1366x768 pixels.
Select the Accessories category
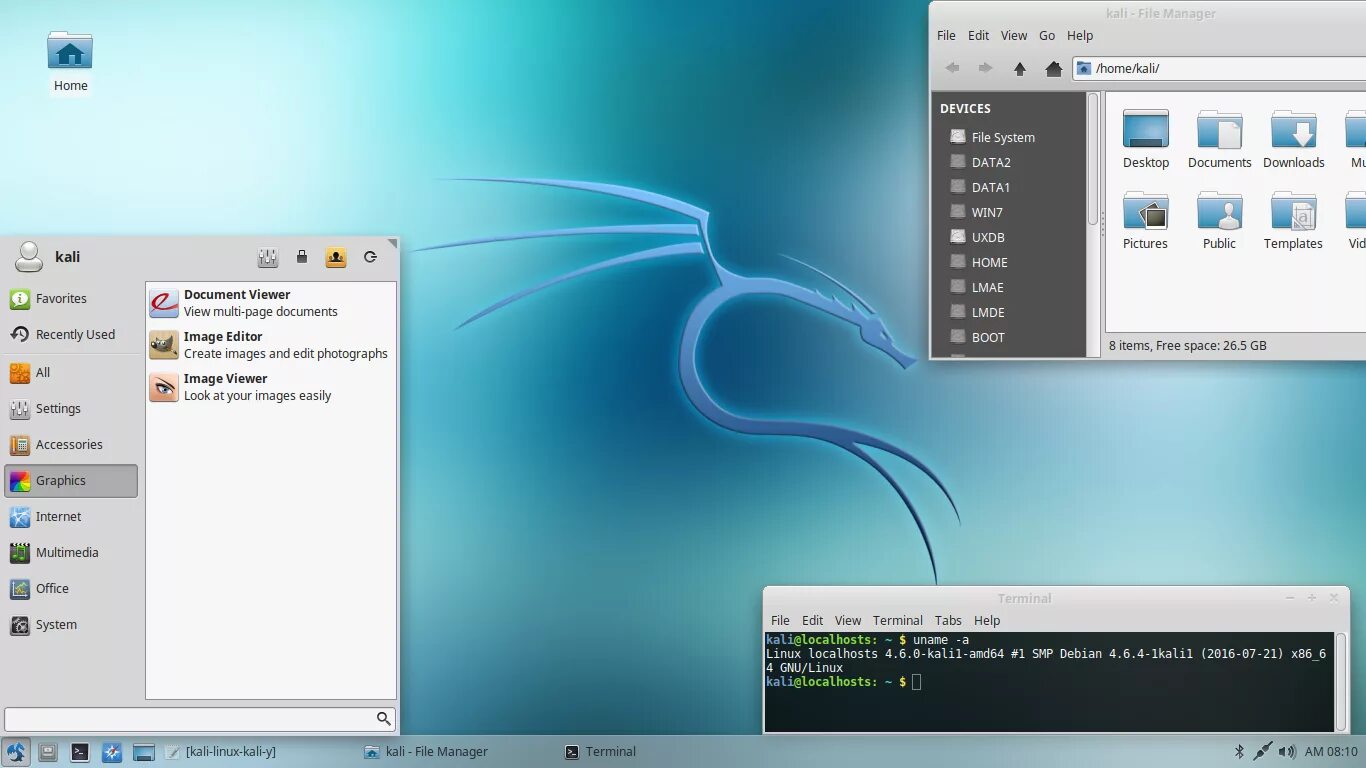[x=71, y=444]
